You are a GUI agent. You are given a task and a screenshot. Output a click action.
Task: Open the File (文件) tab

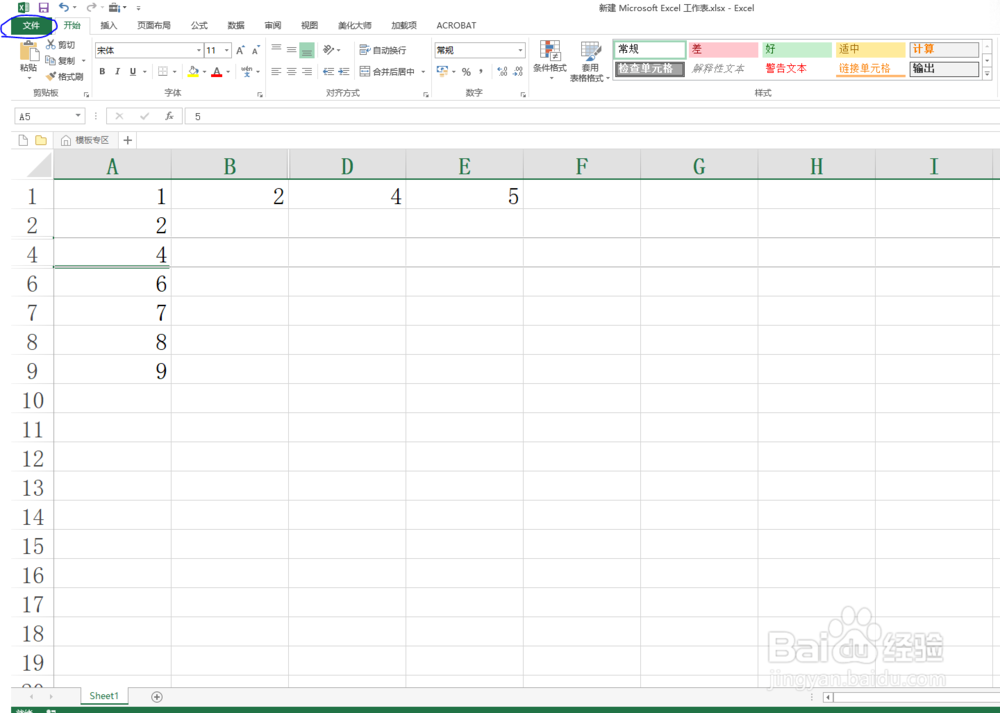[31, 26]
